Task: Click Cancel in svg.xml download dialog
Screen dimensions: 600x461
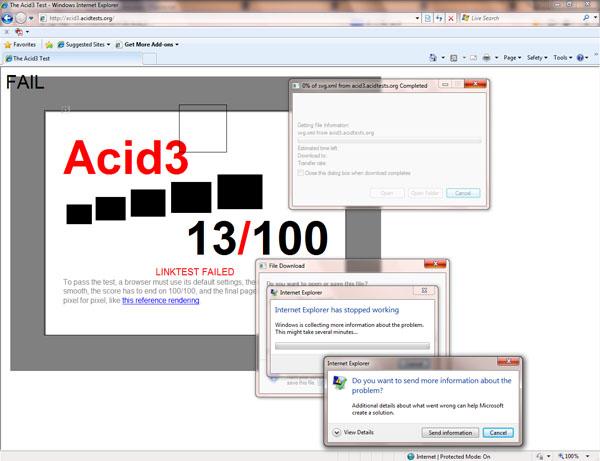Action: [463, 193]
